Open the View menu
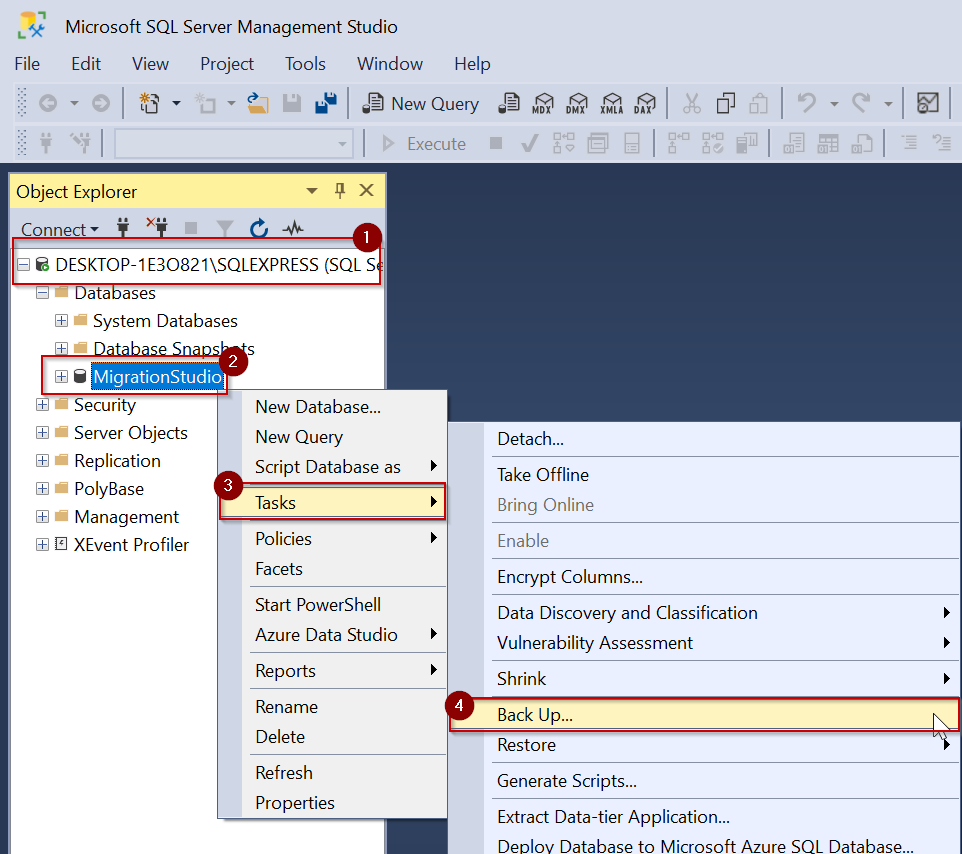Screen dimensions: 962x854 (x=150, y=64)
